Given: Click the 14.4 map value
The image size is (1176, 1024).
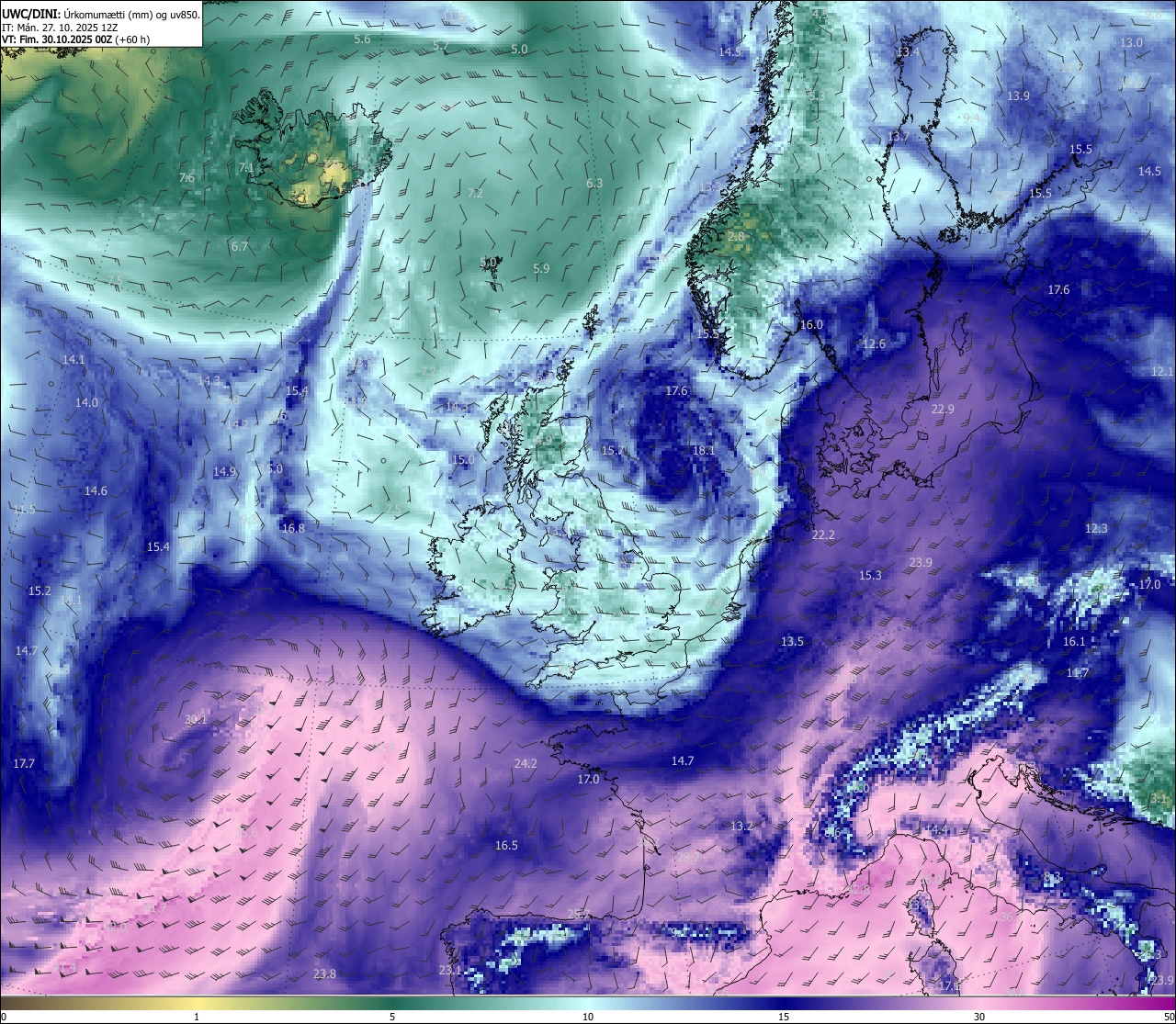Looking at the screenshot, I should pos(936,829).
